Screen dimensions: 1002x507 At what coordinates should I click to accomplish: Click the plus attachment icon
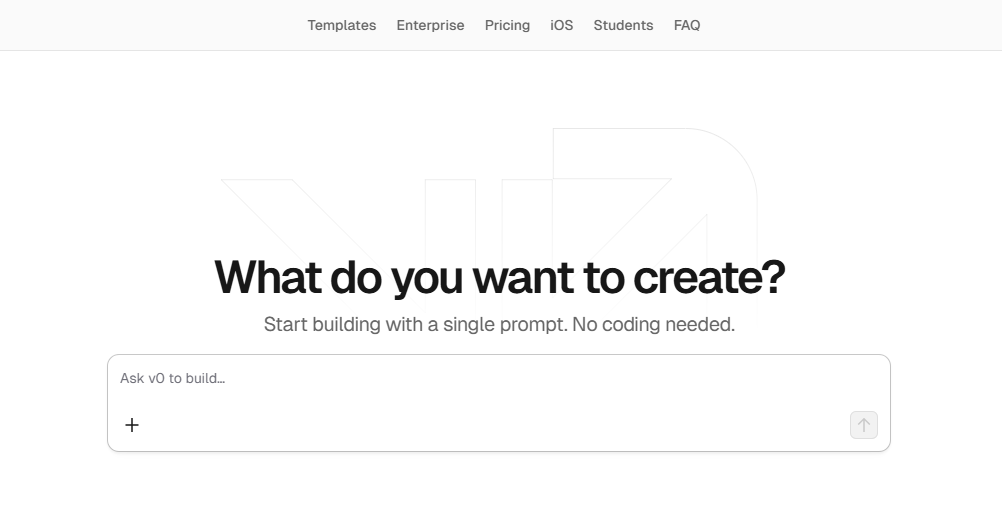132,425
